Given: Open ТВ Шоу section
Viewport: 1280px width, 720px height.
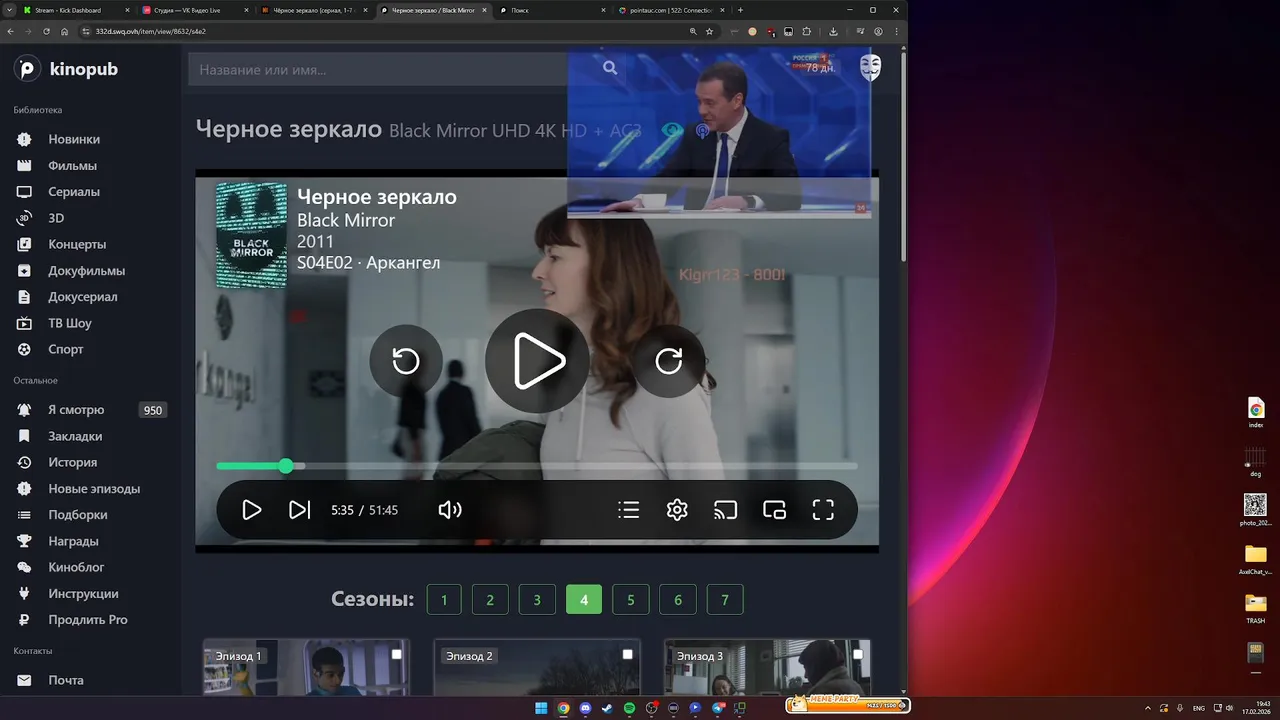Looking at the screenshot, I should coord(69,323).
